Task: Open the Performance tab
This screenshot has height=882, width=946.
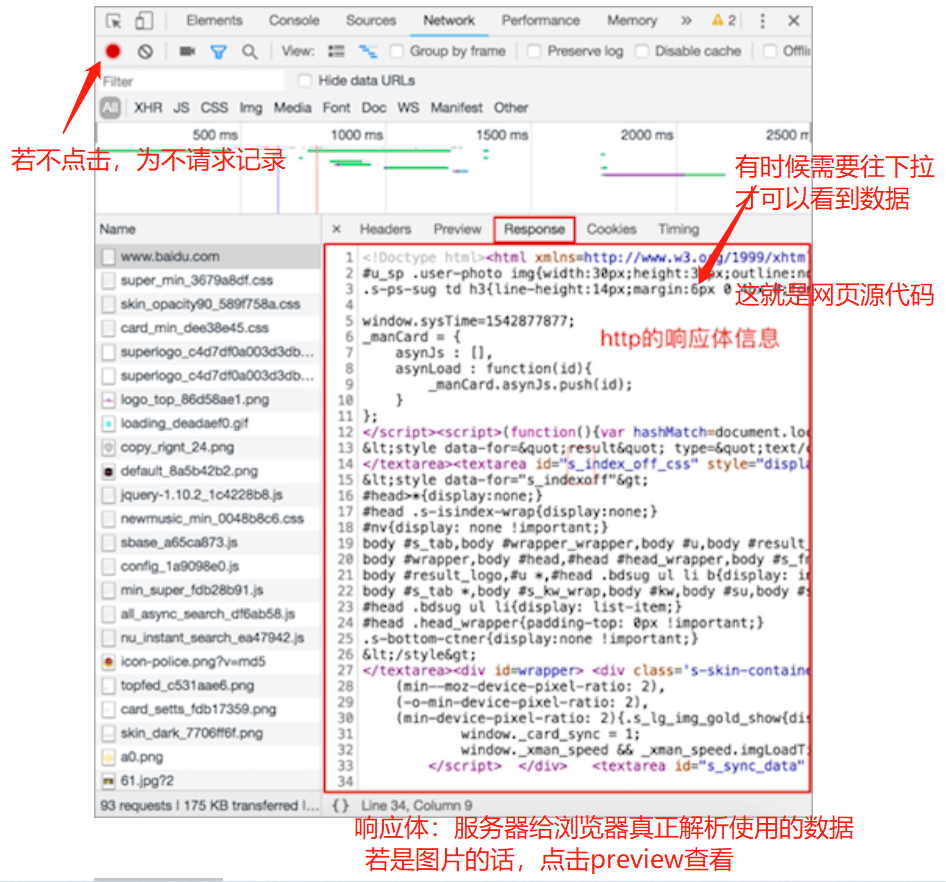Action: pos(541,21)
